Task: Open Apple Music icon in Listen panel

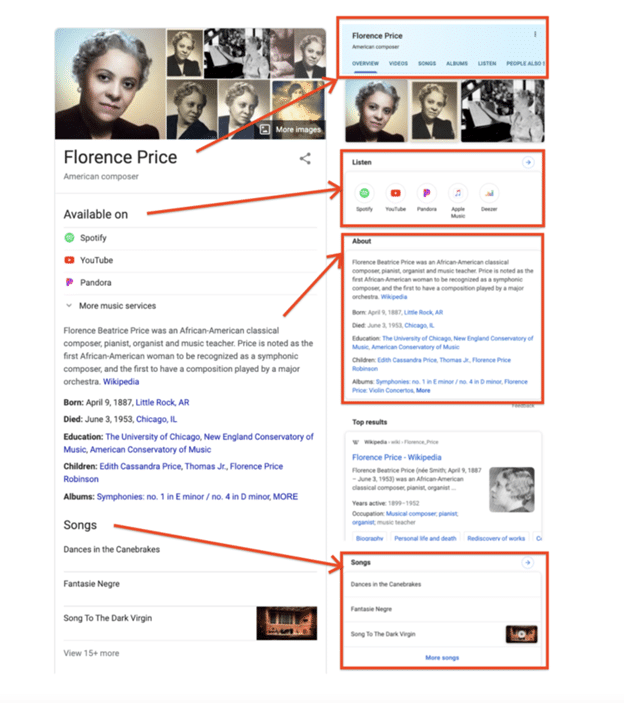Action: point(458,193)
